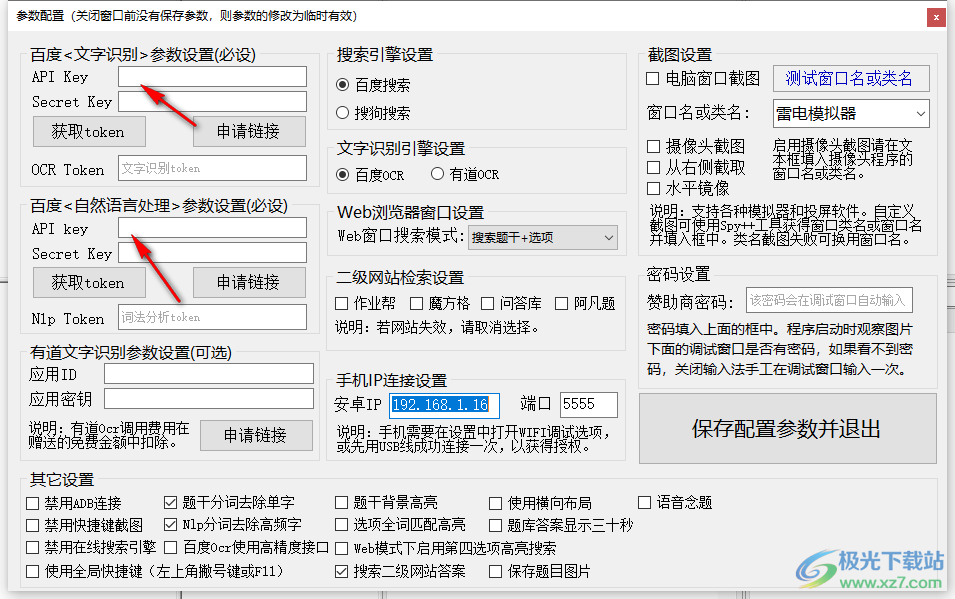Select 搜狗搜索 radio button

point(343,113)
